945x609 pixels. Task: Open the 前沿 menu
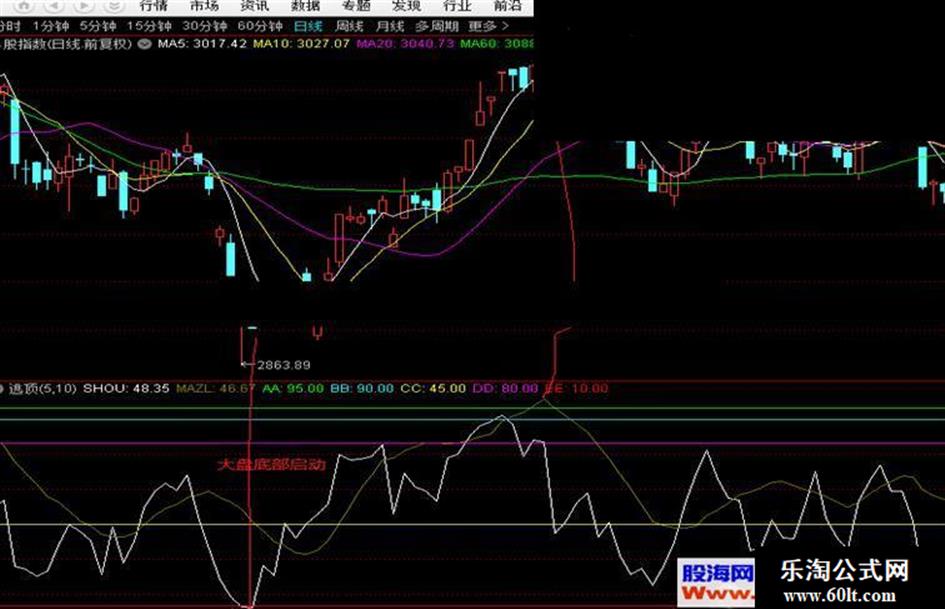point(507,5)
